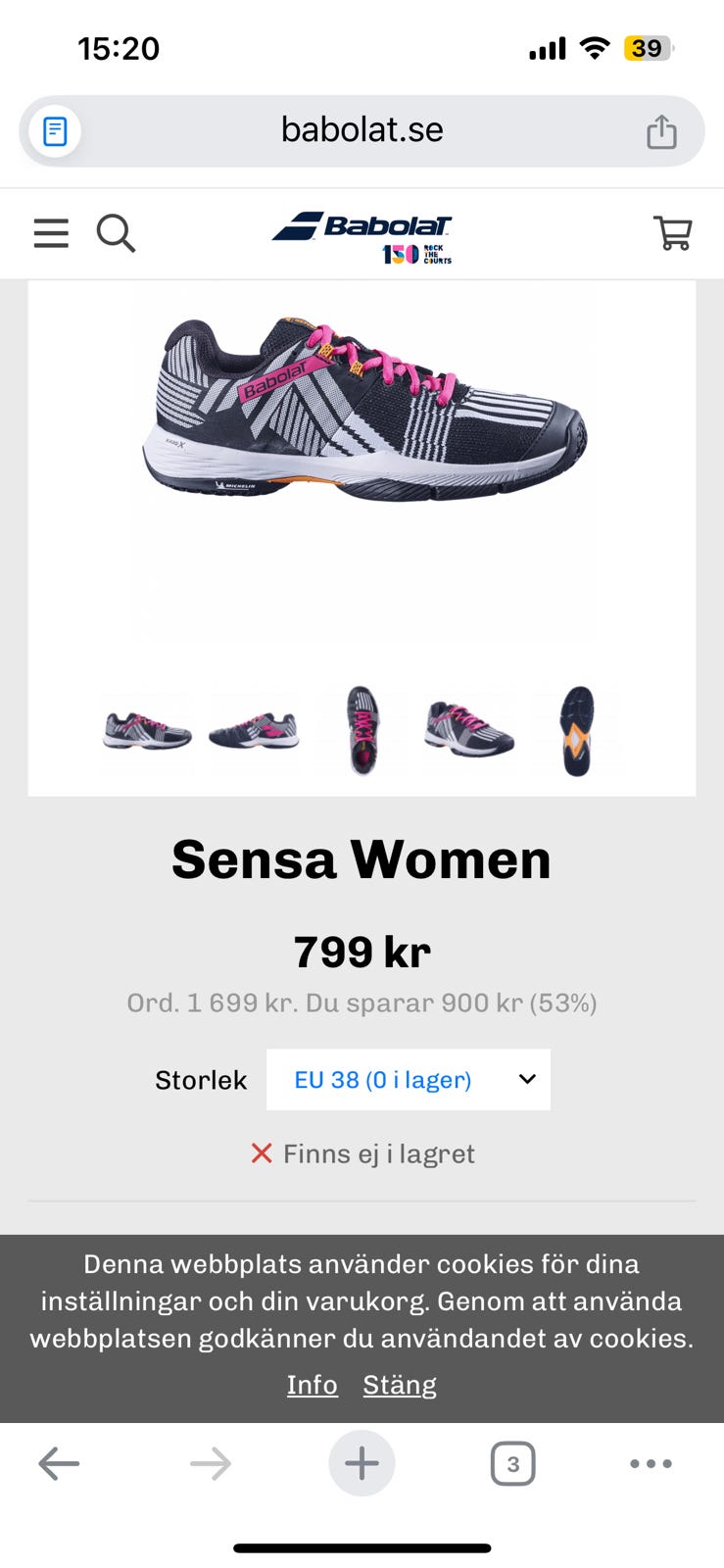
Task: Tap the babolat.se address bar
Action: coord(362,130)
